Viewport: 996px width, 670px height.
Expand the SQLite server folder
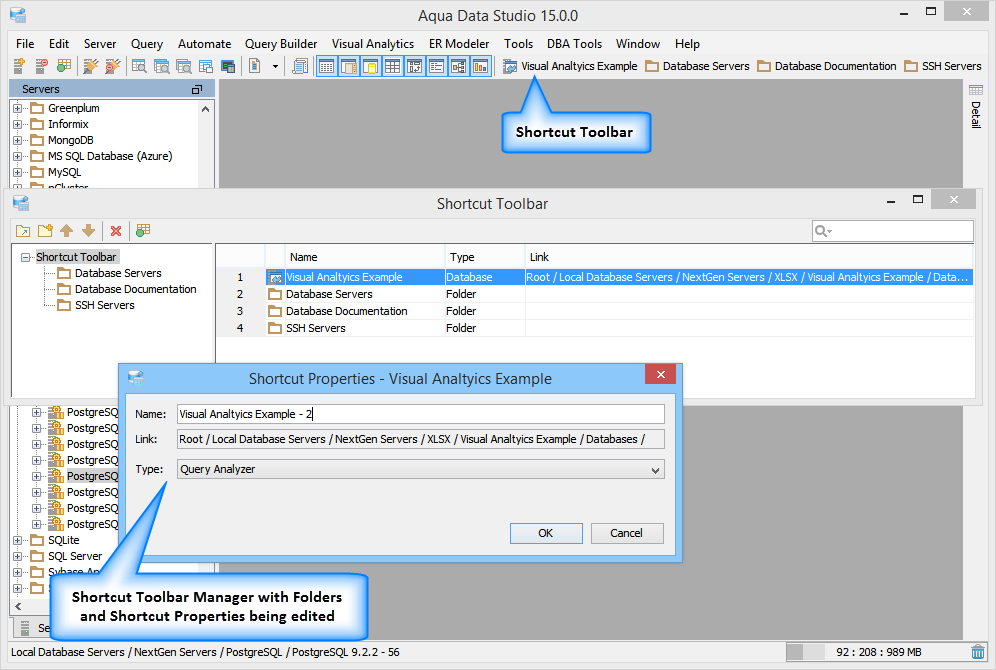point(18,540)
